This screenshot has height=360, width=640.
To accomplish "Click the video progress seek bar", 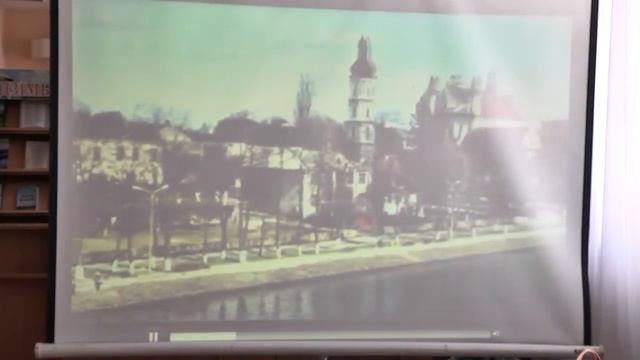I will tap(330, 336).
